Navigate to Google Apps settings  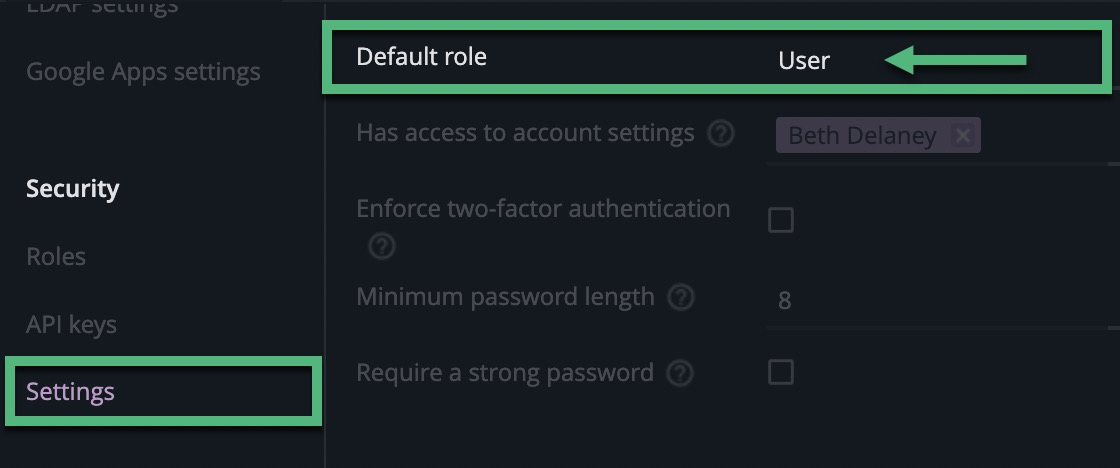click(x=143, y=72)
